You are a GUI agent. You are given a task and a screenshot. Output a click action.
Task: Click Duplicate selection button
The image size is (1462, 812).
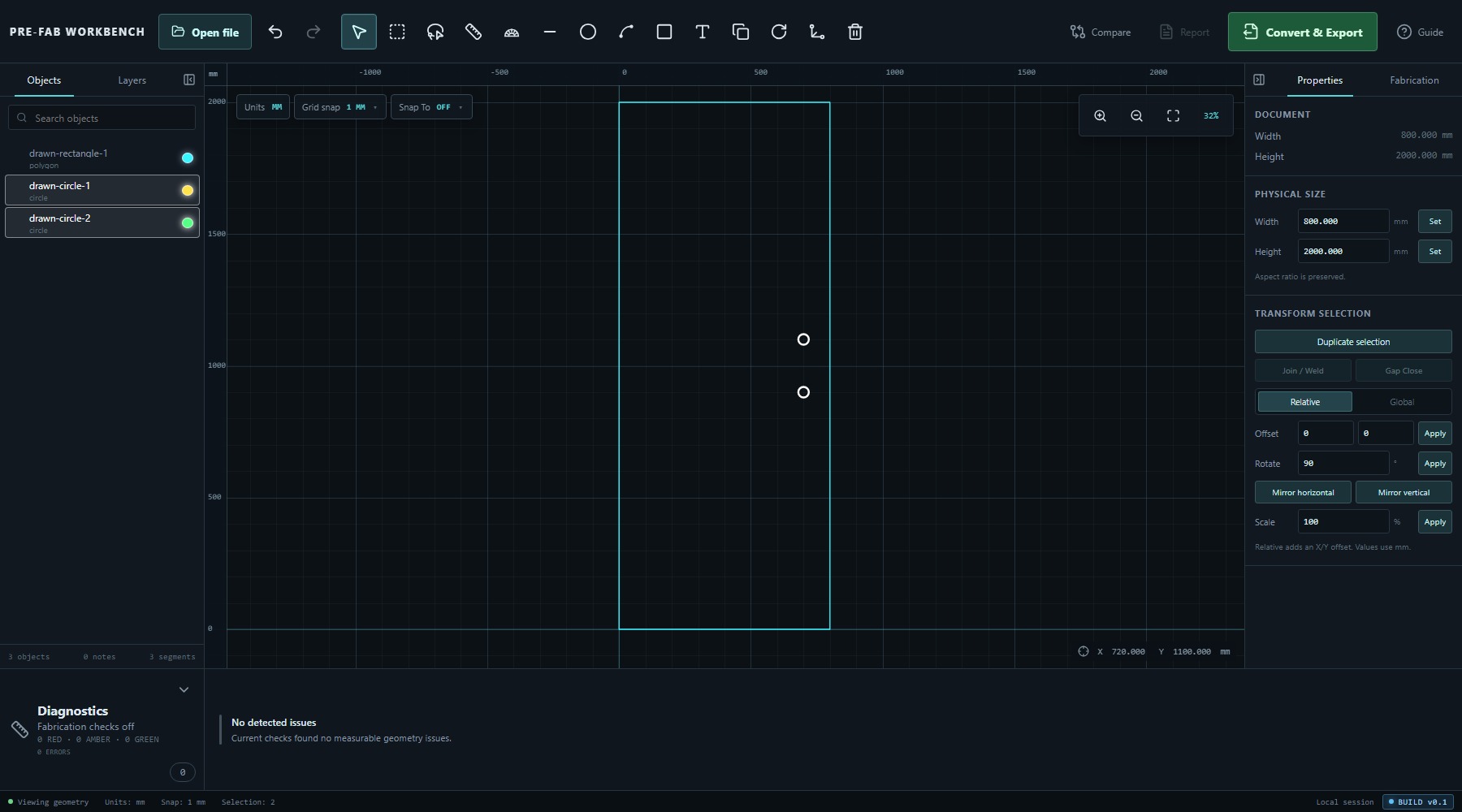tap(1353, 342)
